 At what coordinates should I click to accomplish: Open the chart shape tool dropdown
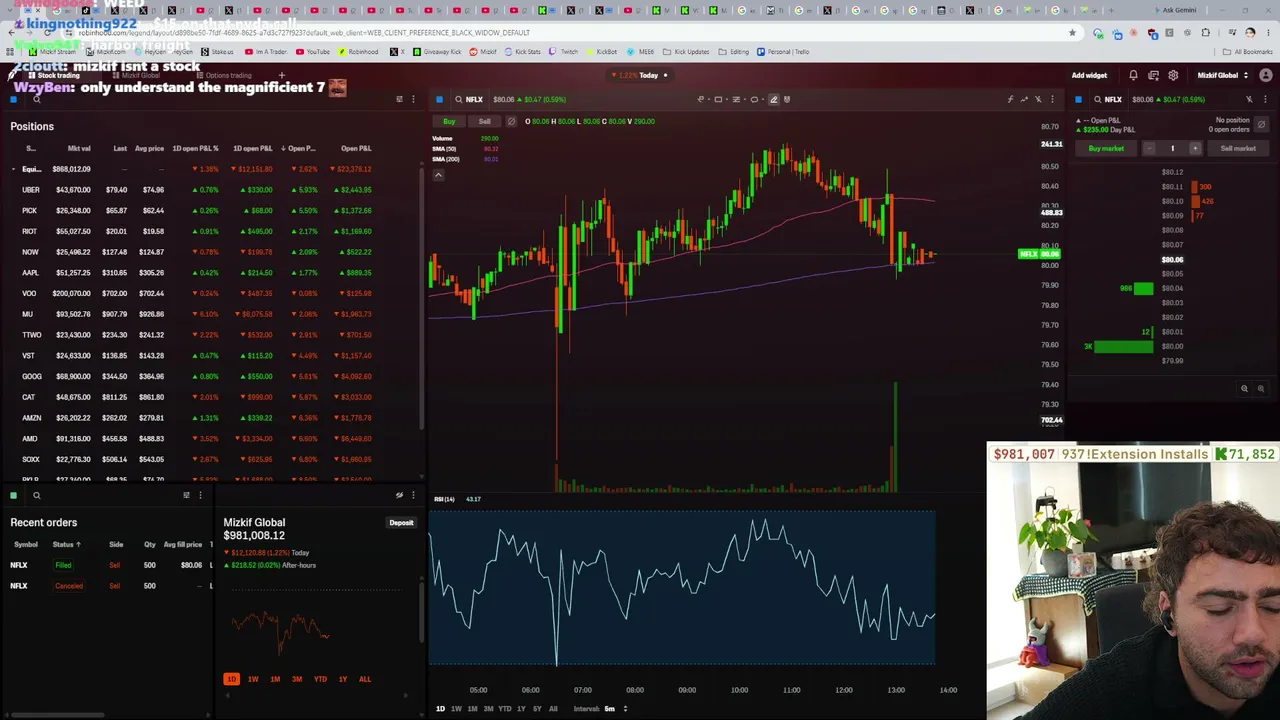point(720,99)
